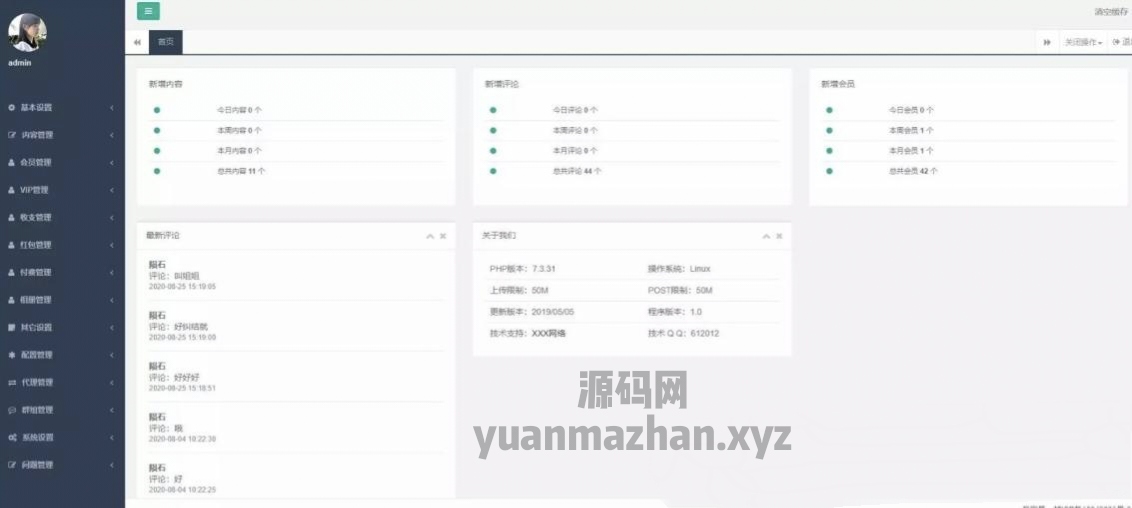Click the 技术QQ 612012 entry
The image size is (1132, 508).
[x=683, y=333]
